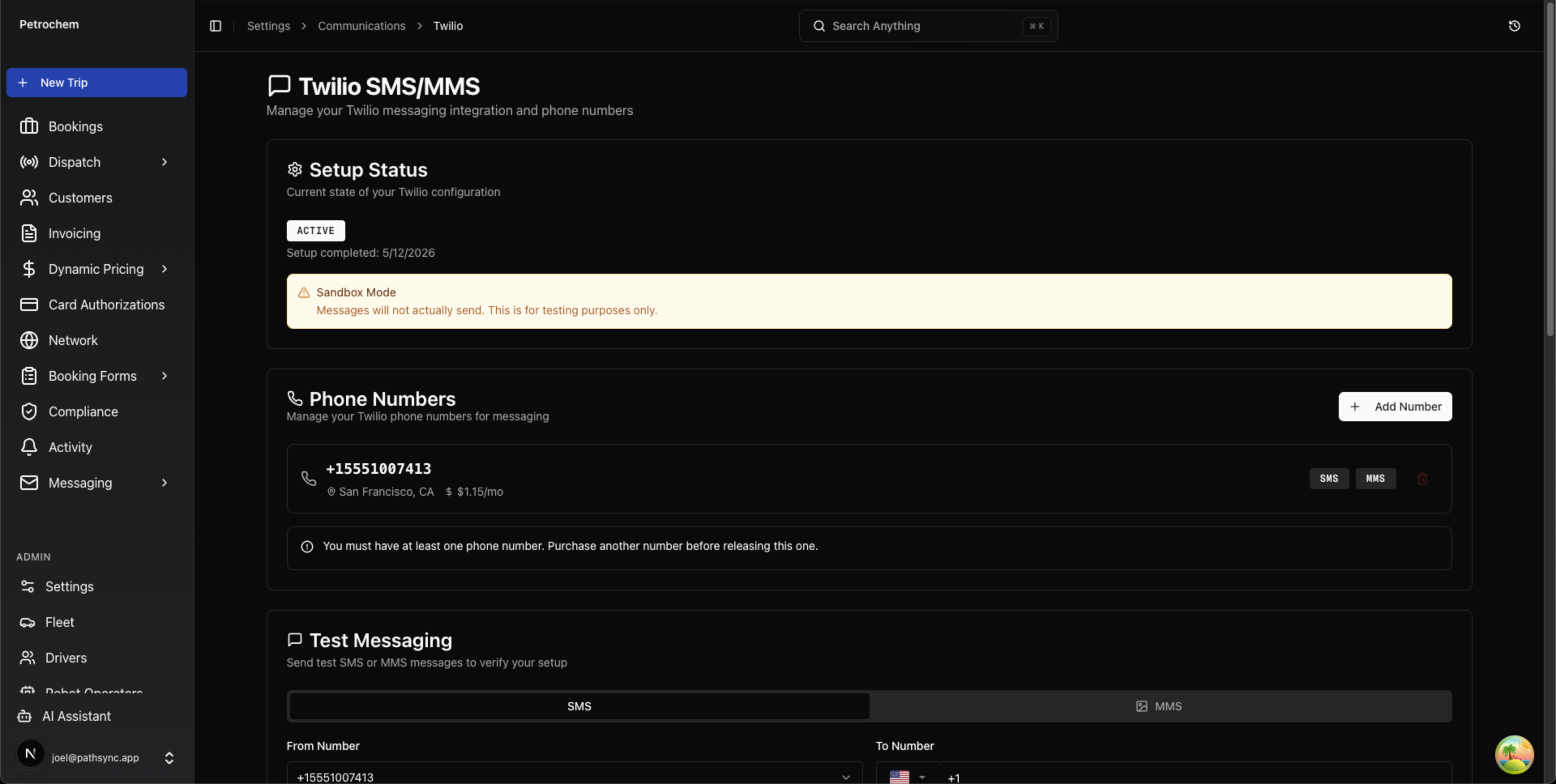Screen dimensions: 1556x784
Task: Open the history clock icon
Action: tap(1514, 26)
